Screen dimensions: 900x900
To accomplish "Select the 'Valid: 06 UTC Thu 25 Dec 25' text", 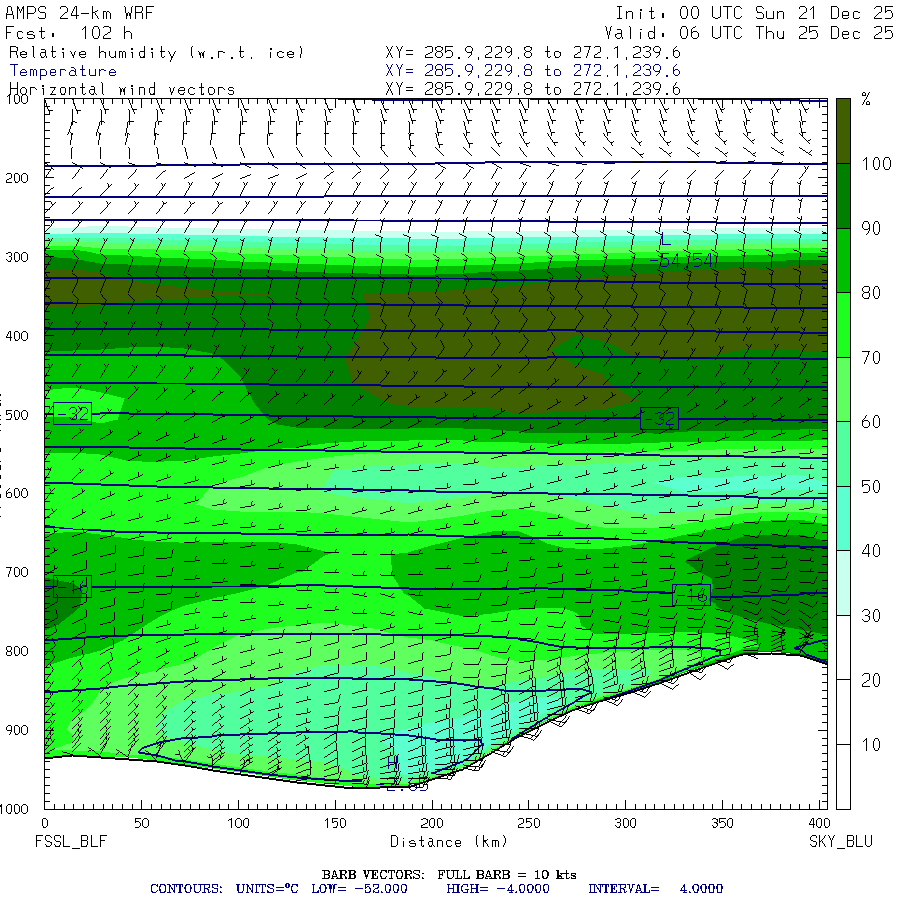I will [x=748, y=33].
